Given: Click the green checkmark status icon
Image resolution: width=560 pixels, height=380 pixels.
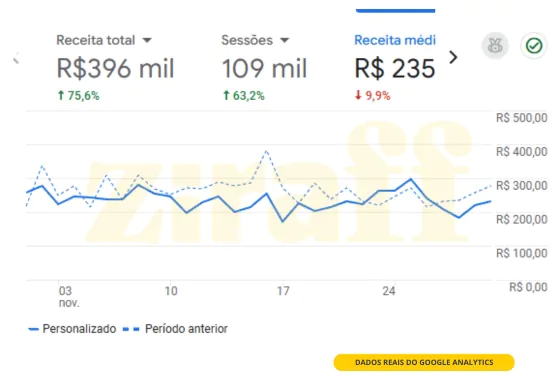Looking at the screenshot, I should tap(534, 46).
